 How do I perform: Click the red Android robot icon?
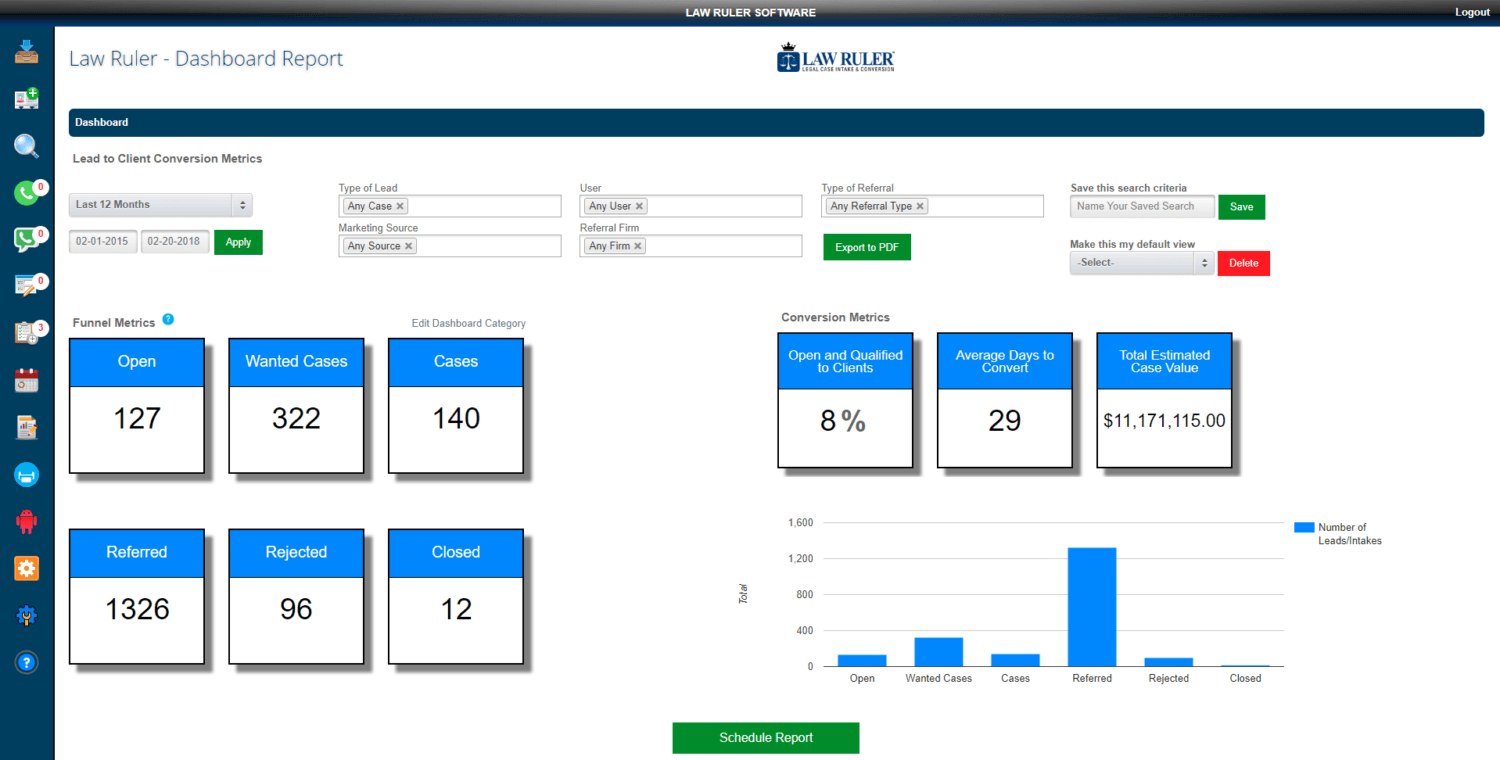(26, 521)
